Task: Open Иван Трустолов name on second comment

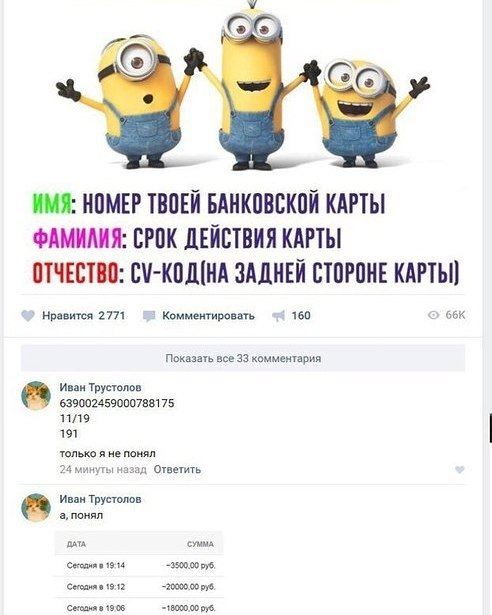Action: pos(100,499)
